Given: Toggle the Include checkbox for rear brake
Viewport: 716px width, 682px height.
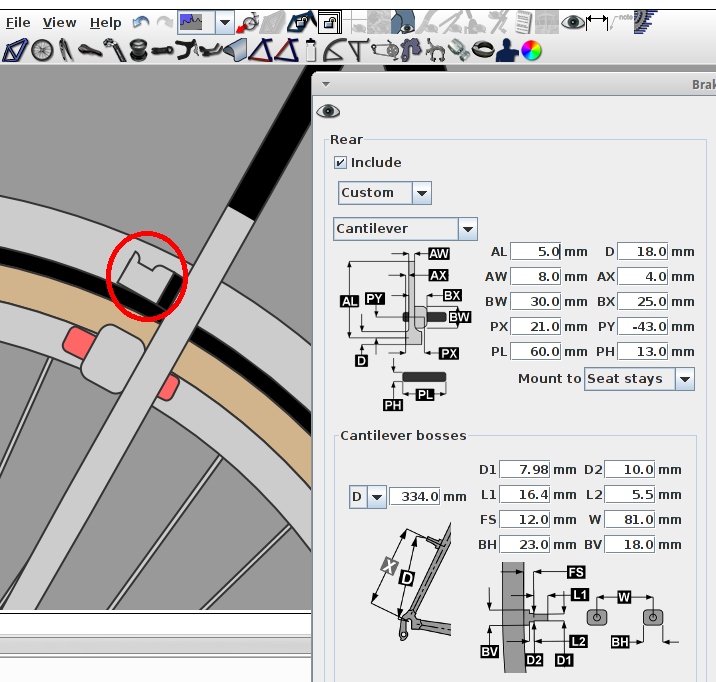Looking at the screenshot, I should (x=341, y=163).
